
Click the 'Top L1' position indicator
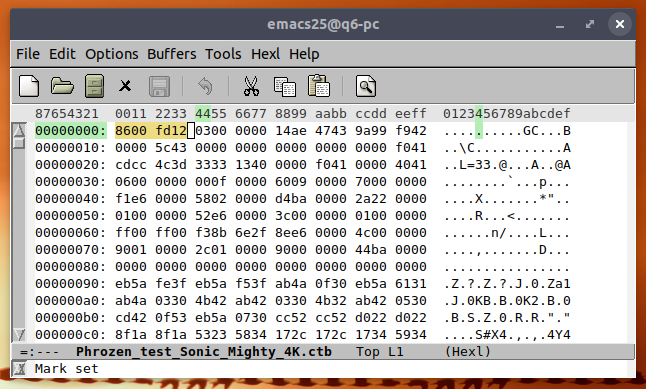(x=379, y=352)
